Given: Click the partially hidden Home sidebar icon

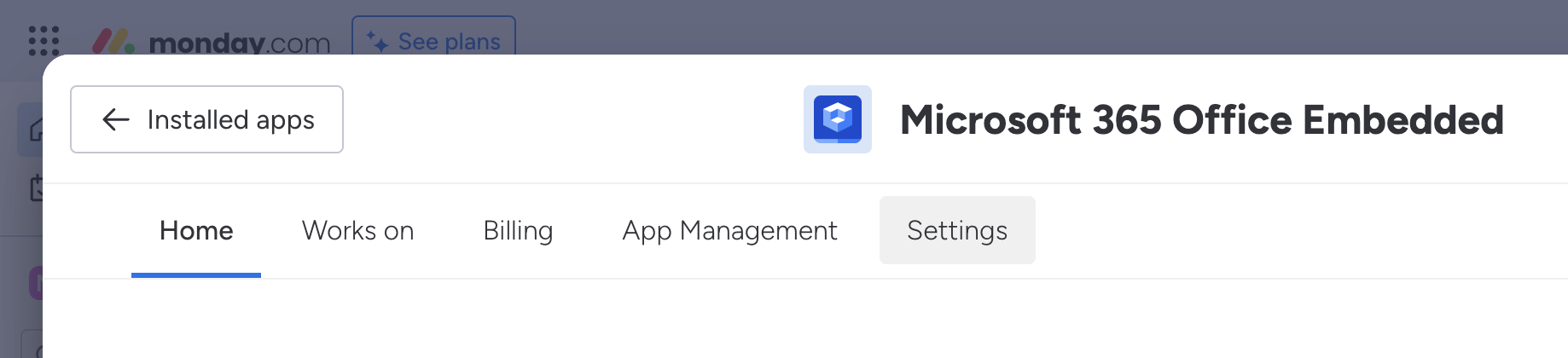Looking at the screenshot, I should [34, 130].
